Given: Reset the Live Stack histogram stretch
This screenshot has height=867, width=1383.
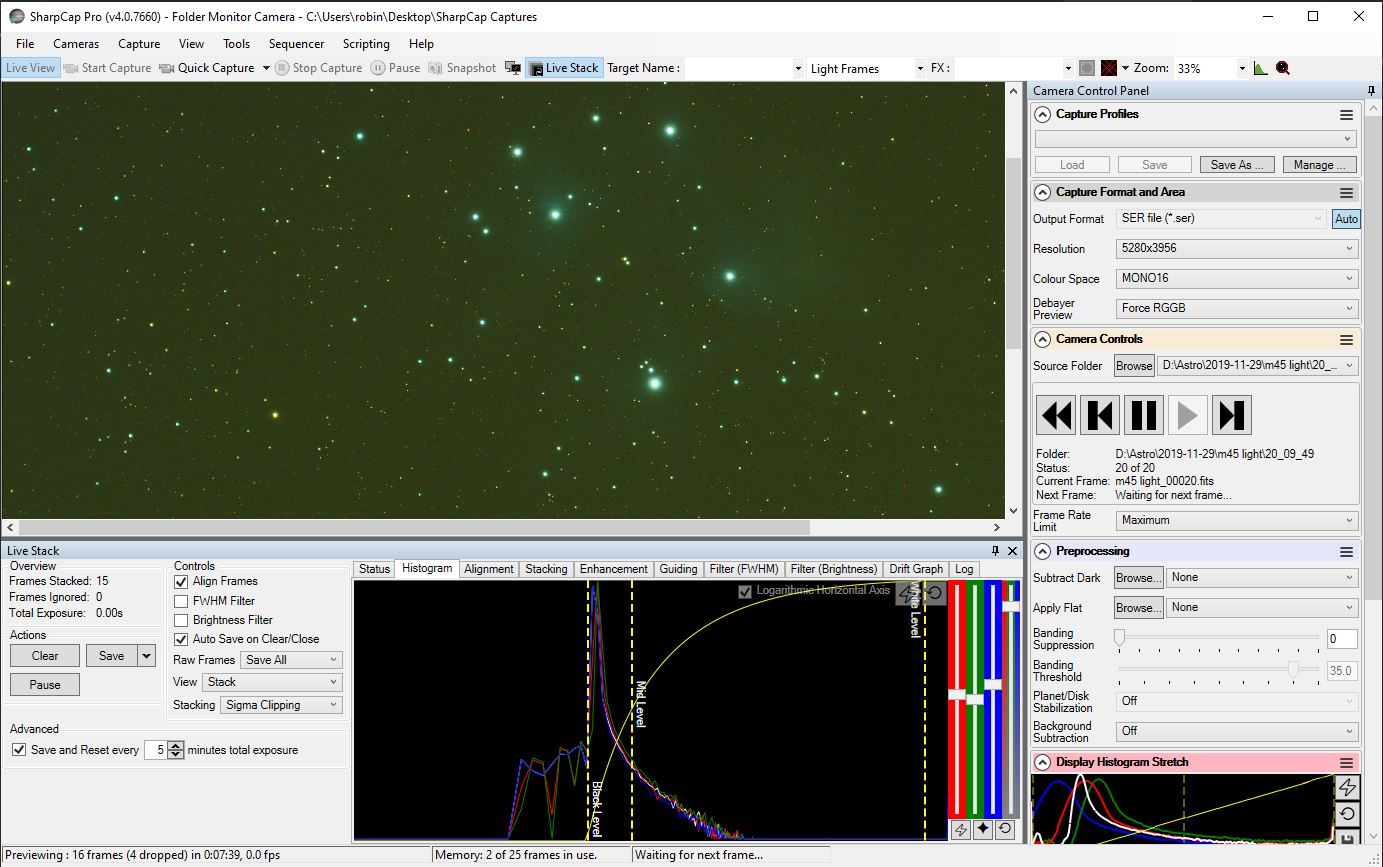Looking at the screenshot, I should [934, 593].
